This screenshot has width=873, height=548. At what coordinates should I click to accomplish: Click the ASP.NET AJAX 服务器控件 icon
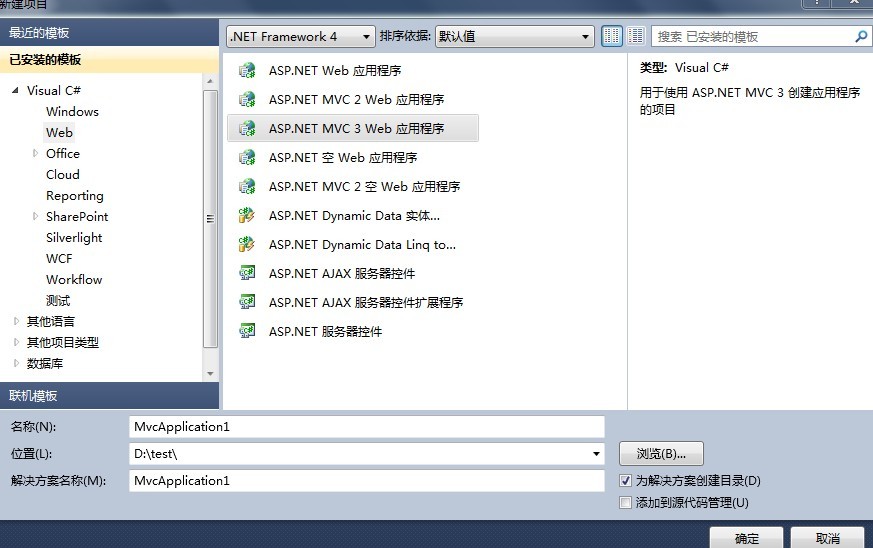(247, 273)
